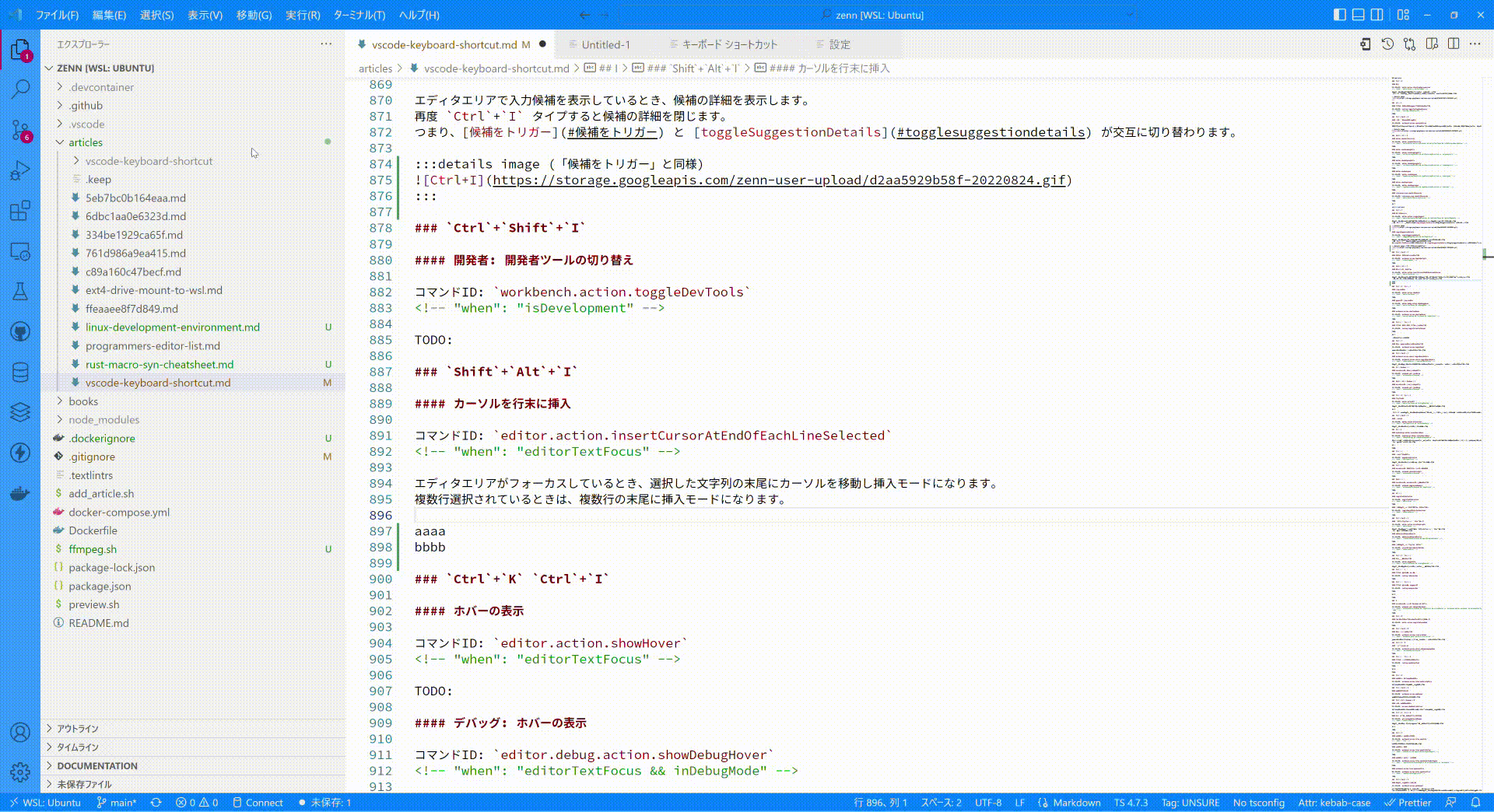
Task: Open the Run and Debug view
Action: point(20,170)
